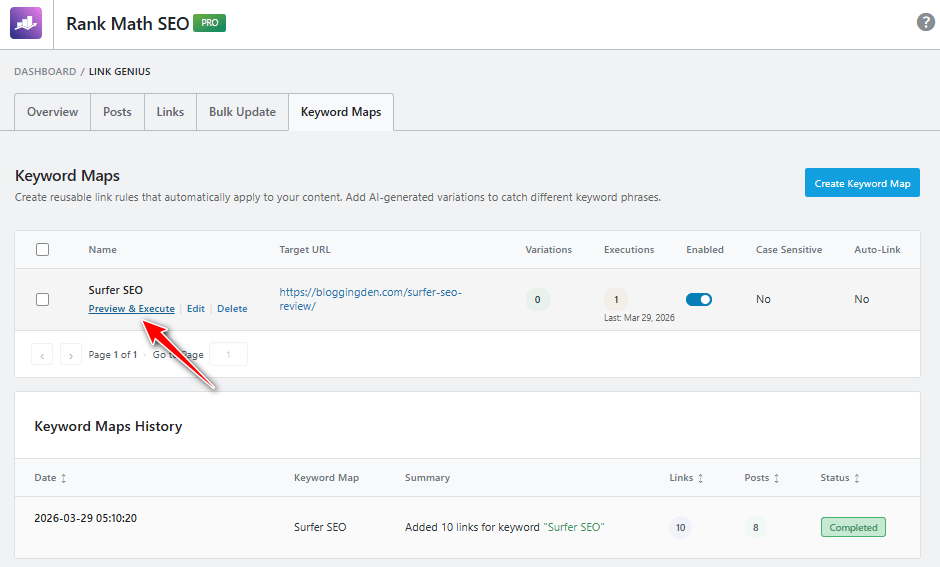The height and width of the screenshot is (567, 940).
Task: Switch to the Posts tab
Action: pos(117,112)
